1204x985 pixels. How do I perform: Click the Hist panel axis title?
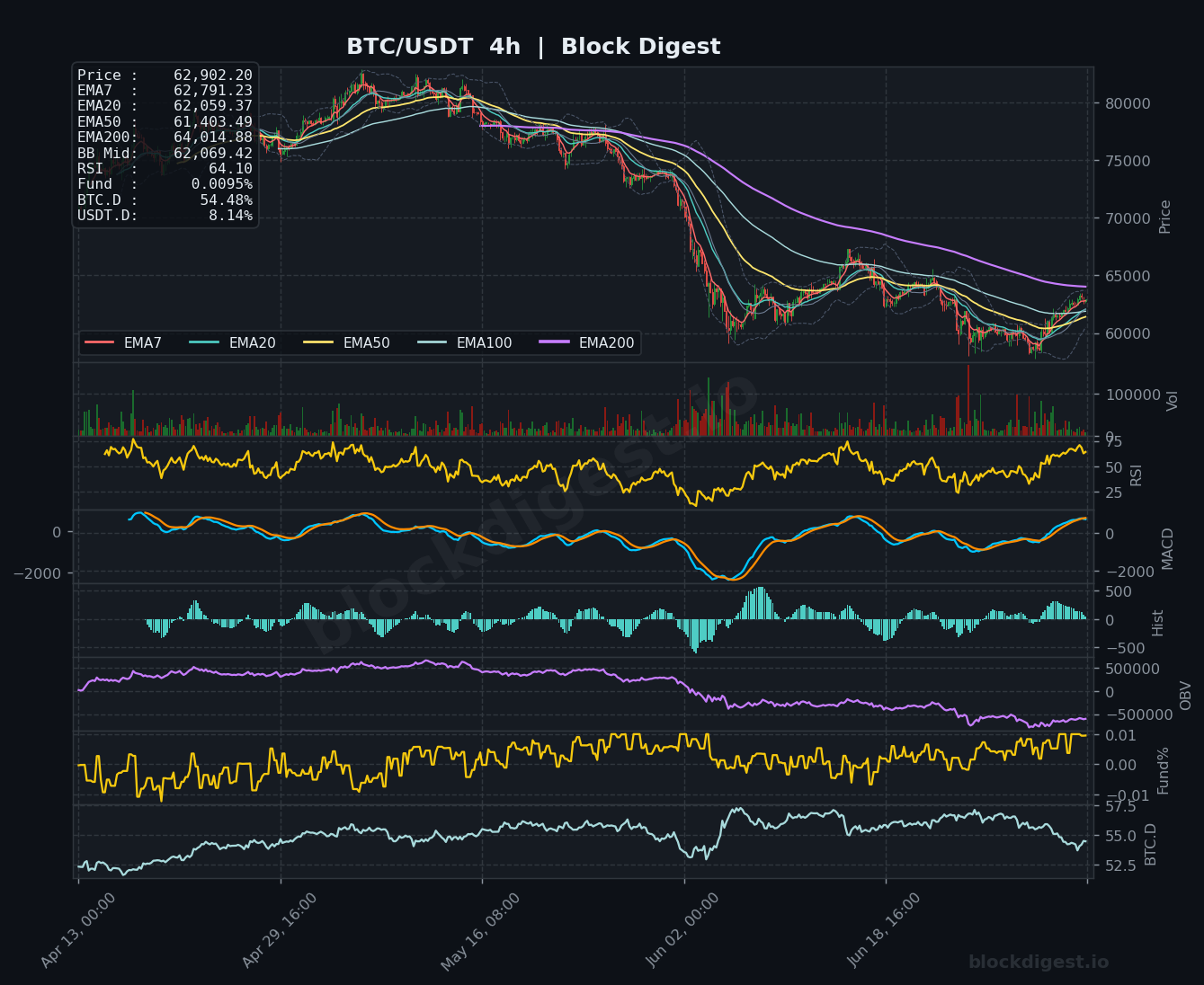coord(1158,623)
